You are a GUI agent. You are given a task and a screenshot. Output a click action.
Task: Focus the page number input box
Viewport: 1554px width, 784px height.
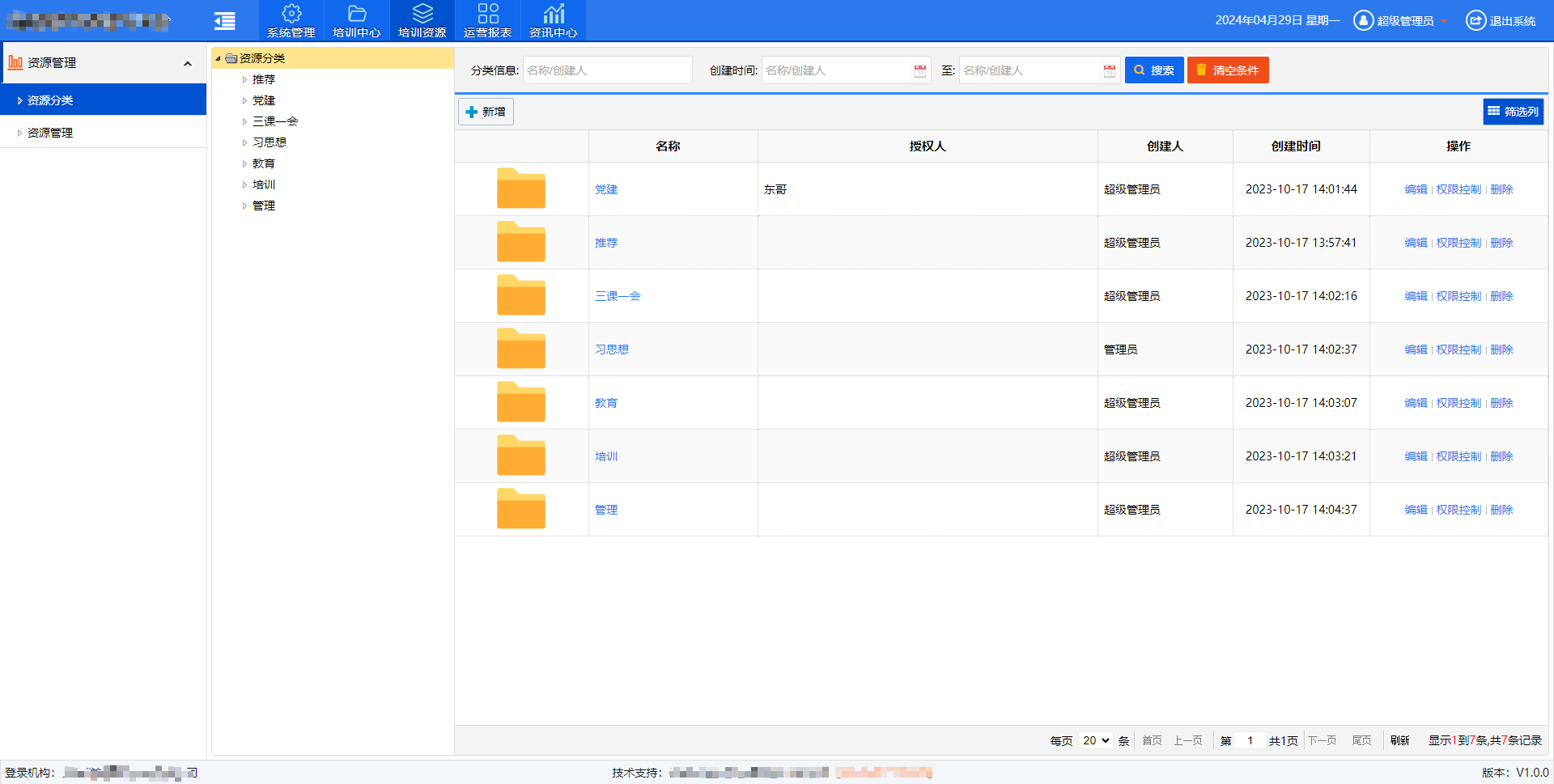1250,740
